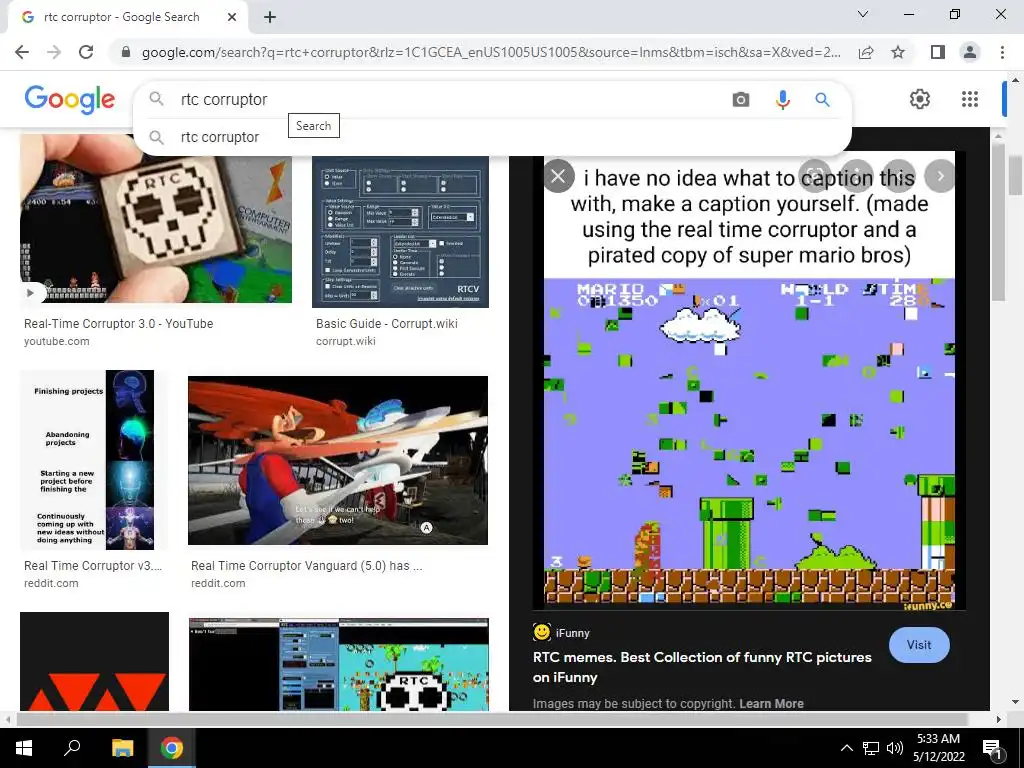Open Real Time Corruptor Vanguard caption
The image size is (1024, 768).
point(307,566)
